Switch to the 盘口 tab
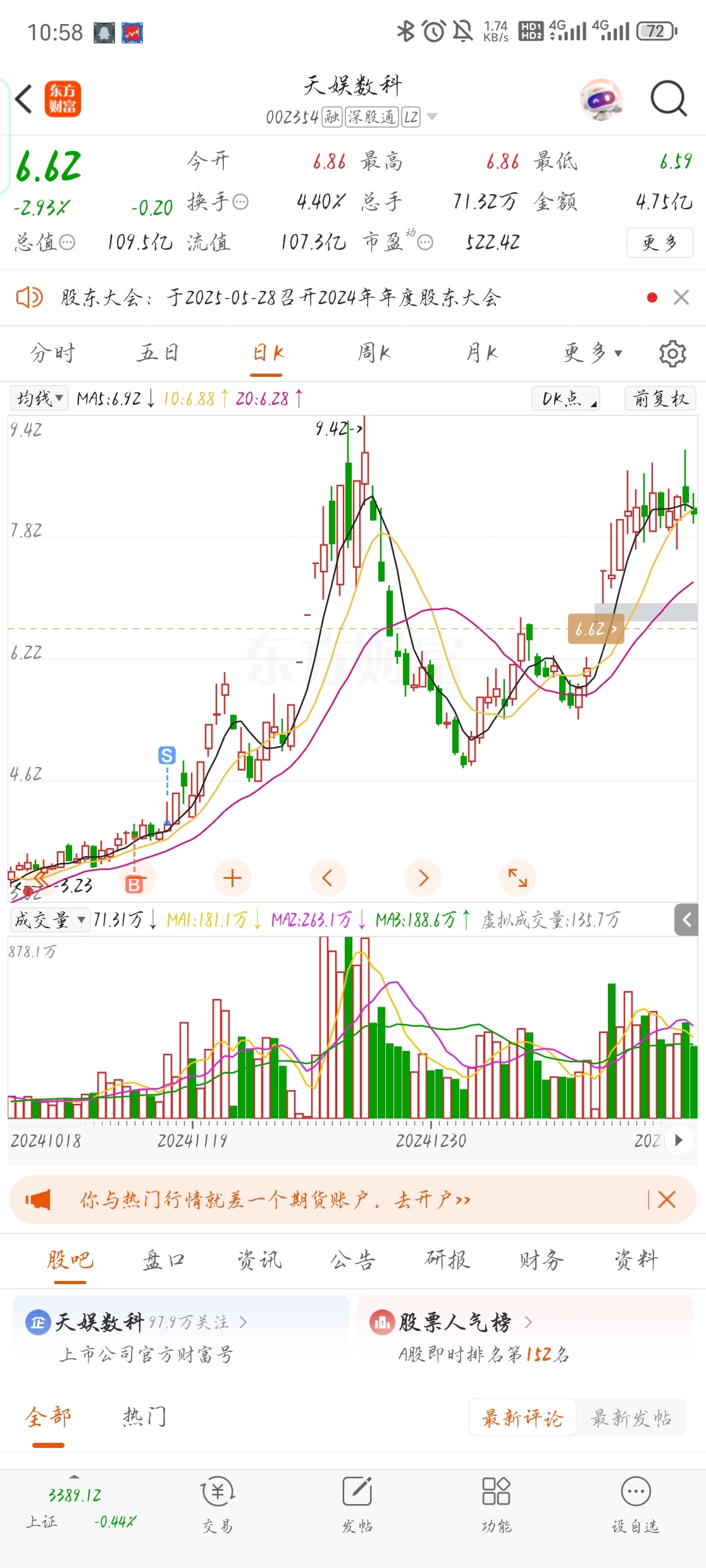 (x=163, y=1260)
